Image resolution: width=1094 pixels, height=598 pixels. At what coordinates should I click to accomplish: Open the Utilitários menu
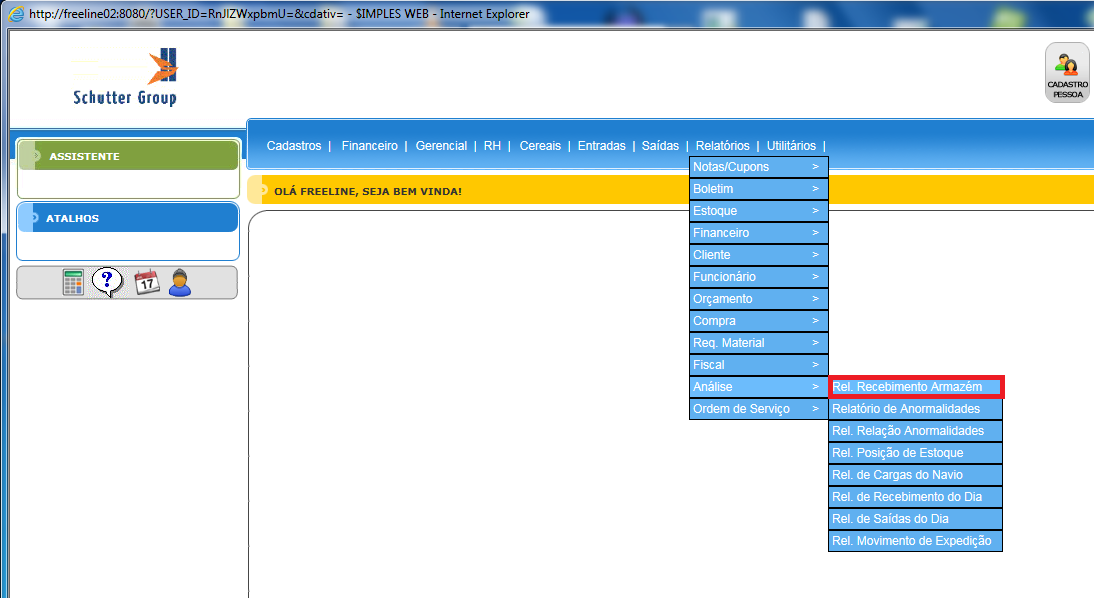tap(791, 146)
